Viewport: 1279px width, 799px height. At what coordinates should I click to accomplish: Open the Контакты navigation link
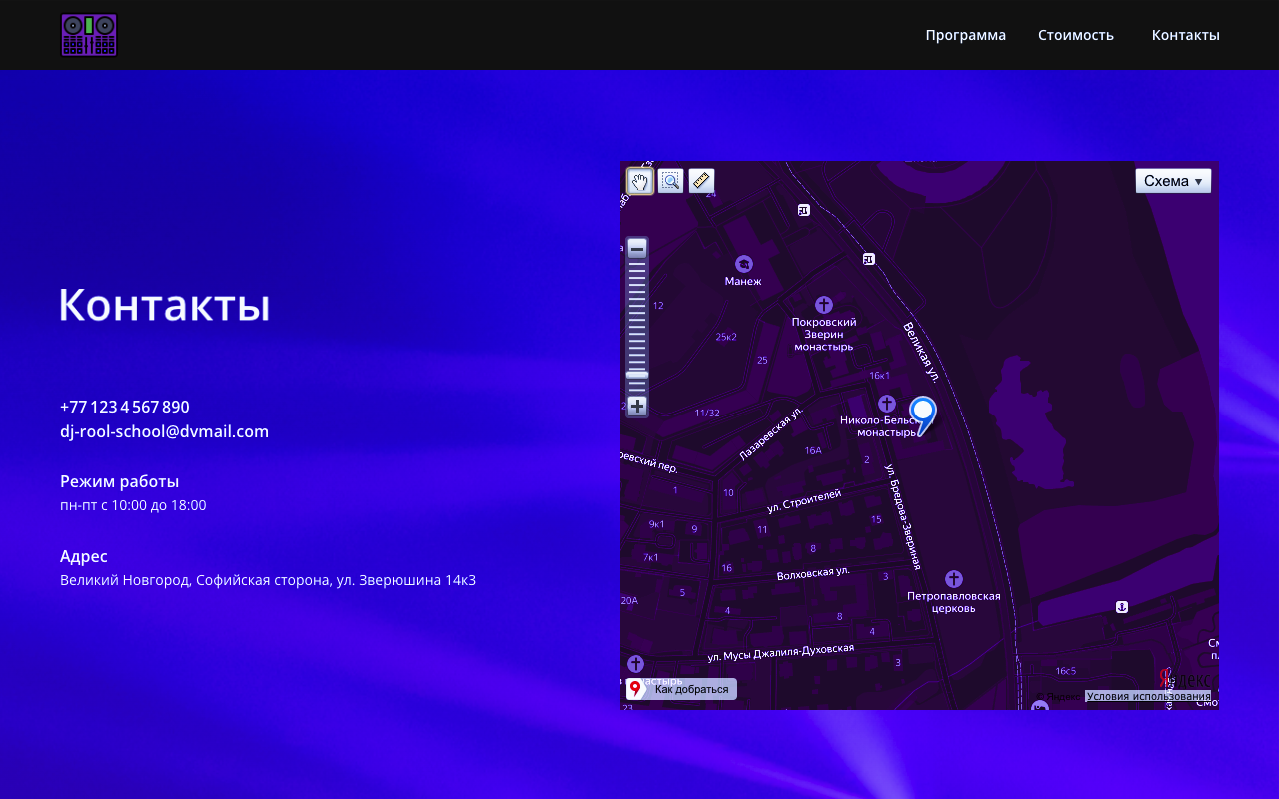(x=1185, y=35)
